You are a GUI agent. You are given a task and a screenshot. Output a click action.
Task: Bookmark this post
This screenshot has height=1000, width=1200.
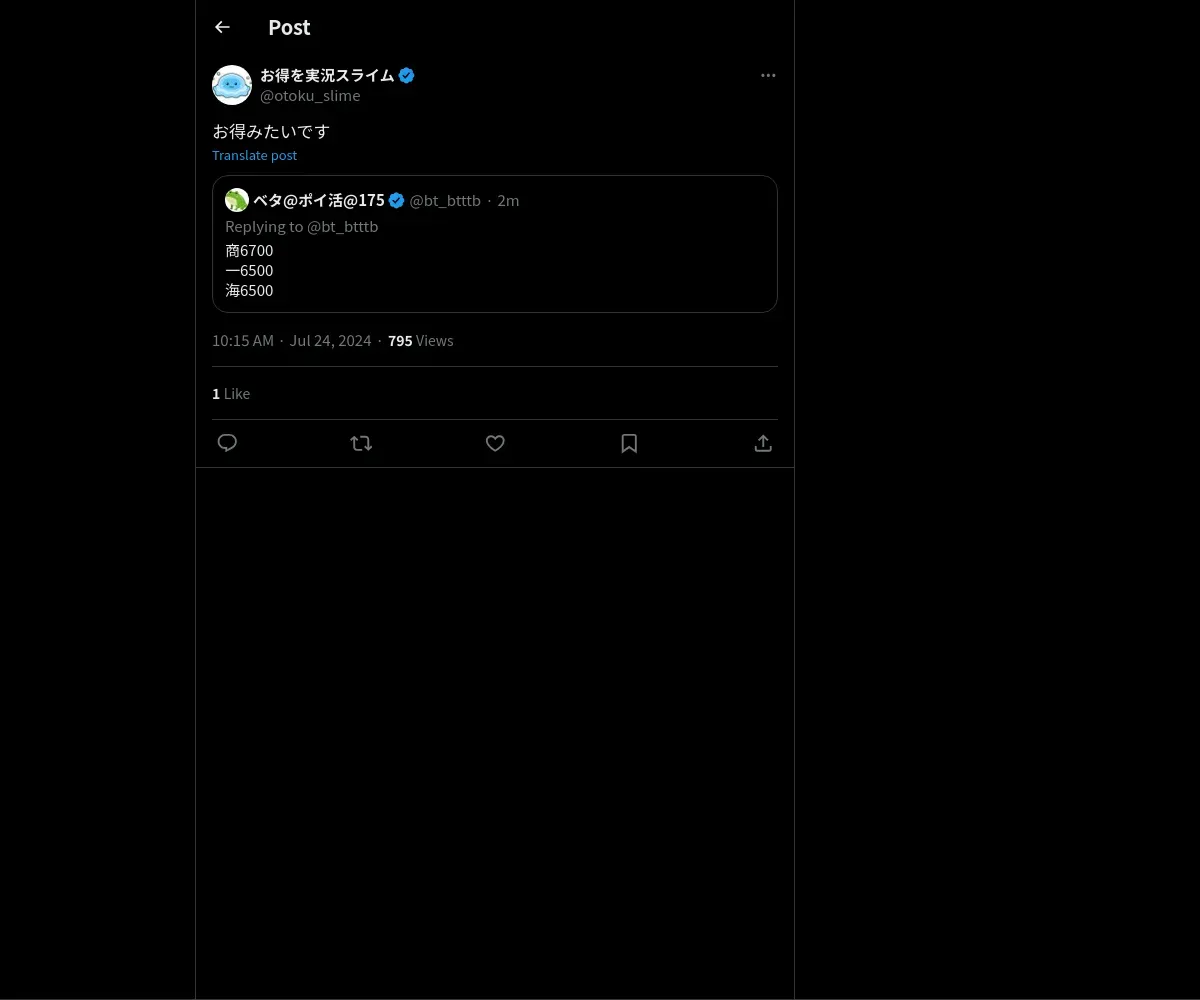(x=629, y=443)
